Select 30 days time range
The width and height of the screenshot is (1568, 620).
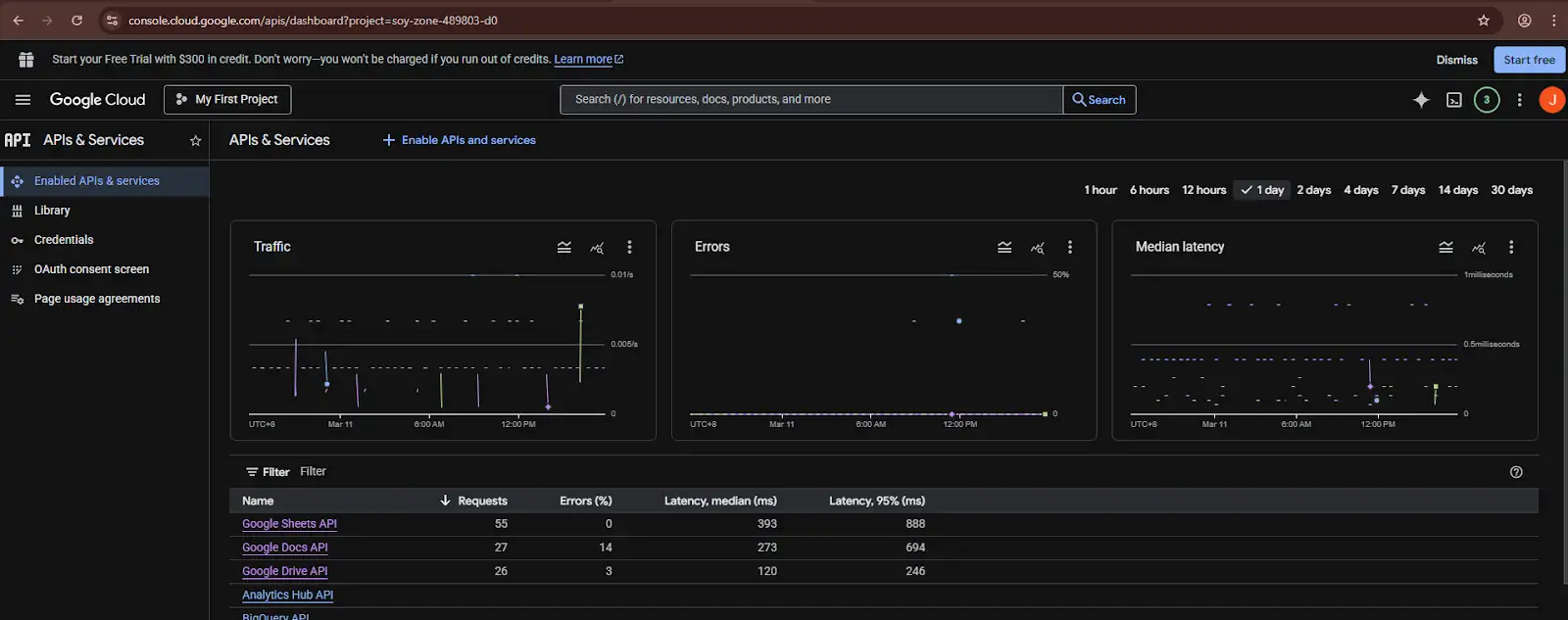(1512, 190)
